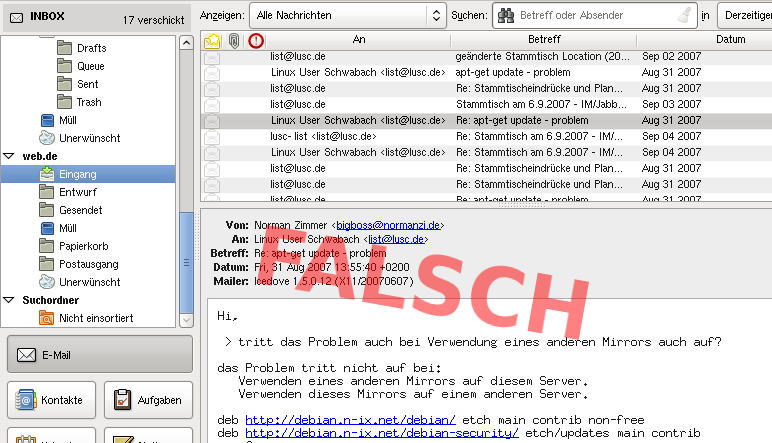The image size is (772, 443).
Task: Sort messages by the status envelope column
Action: pos(212,40)
